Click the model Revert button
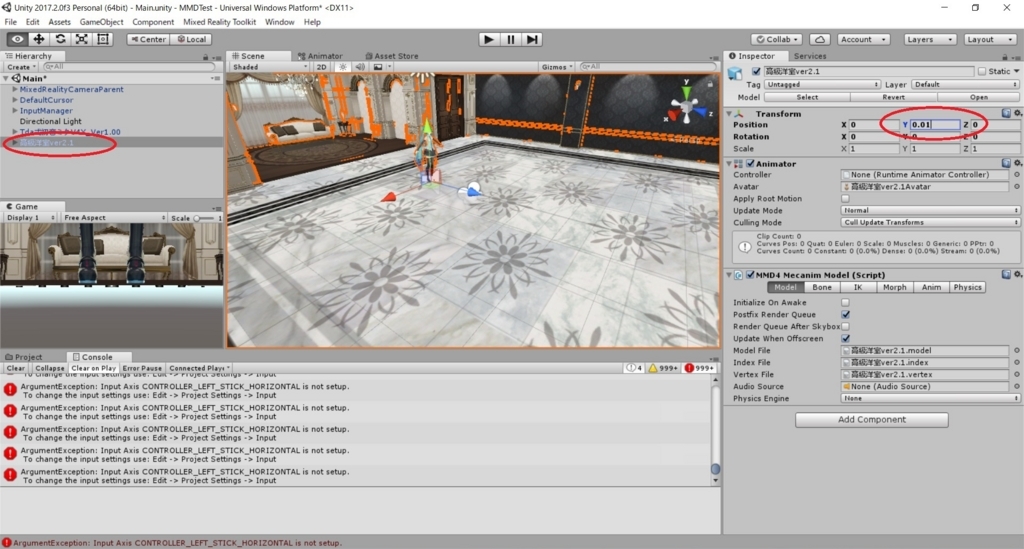The image size is (1024, 549). [893, 97]
